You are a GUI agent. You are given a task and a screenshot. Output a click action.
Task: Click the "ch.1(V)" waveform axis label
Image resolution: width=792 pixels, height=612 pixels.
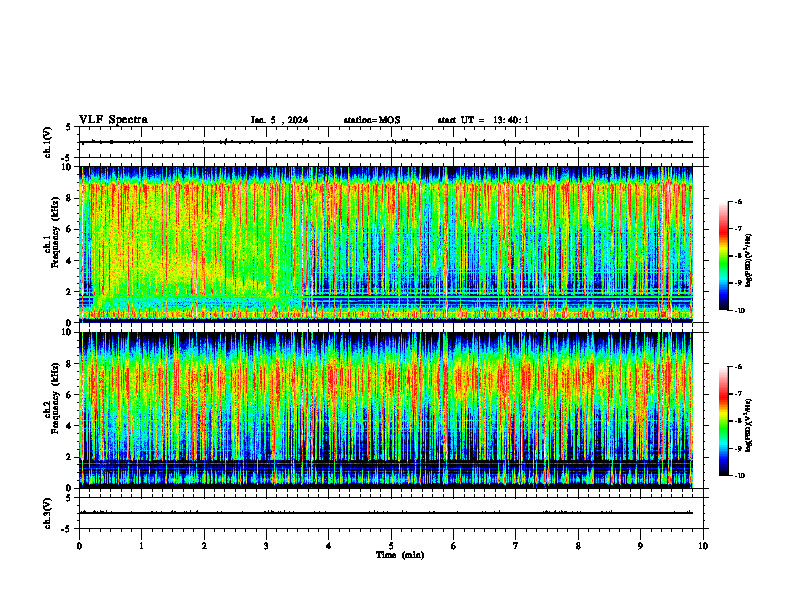click(48, 142)
